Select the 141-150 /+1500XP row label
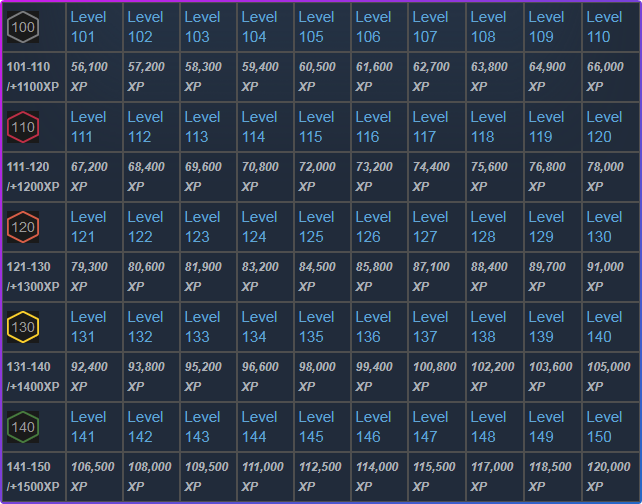This screenshot has height=504, width=642. [x=33, y=476]
